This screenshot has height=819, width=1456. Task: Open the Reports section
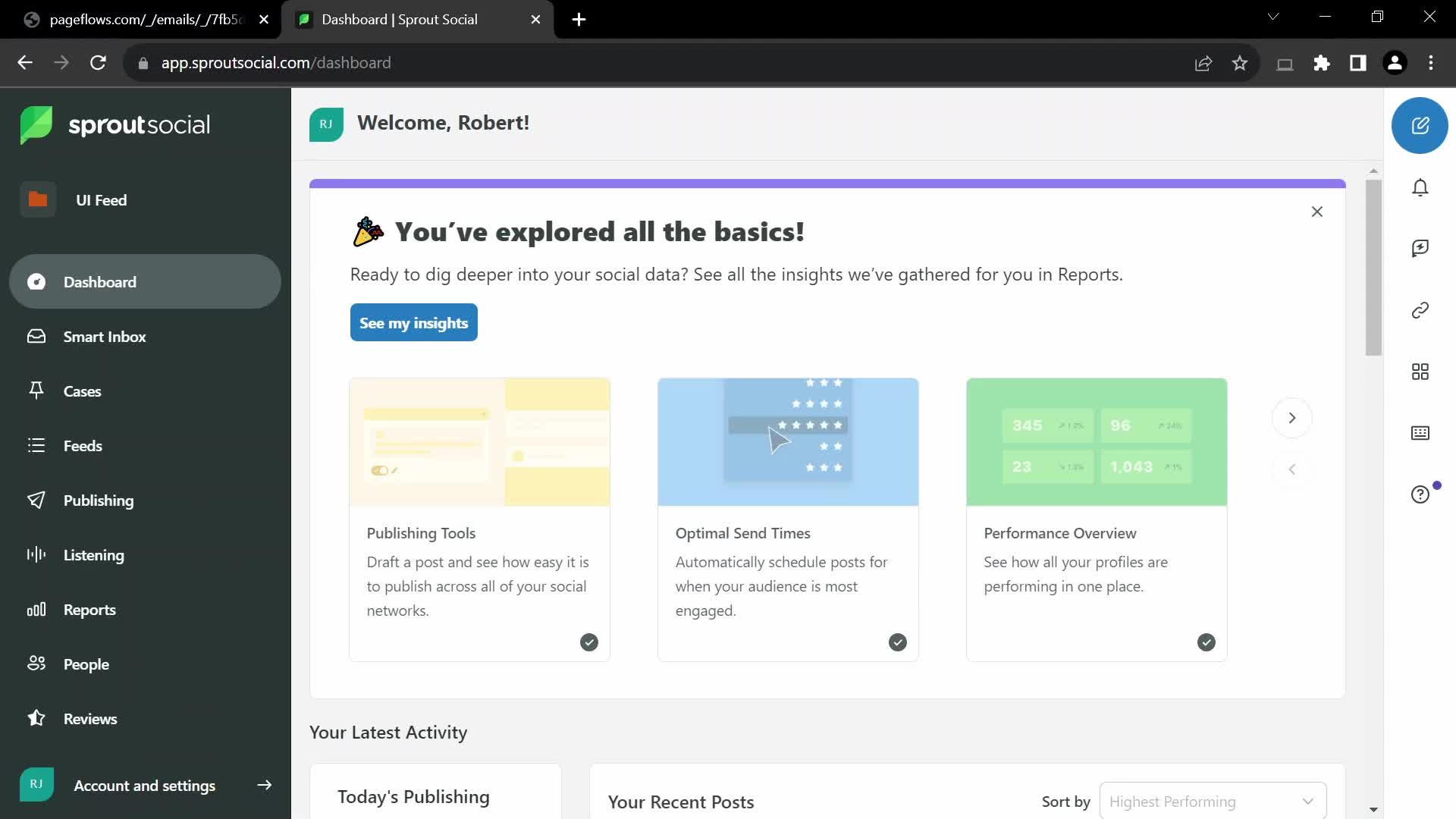89,609
